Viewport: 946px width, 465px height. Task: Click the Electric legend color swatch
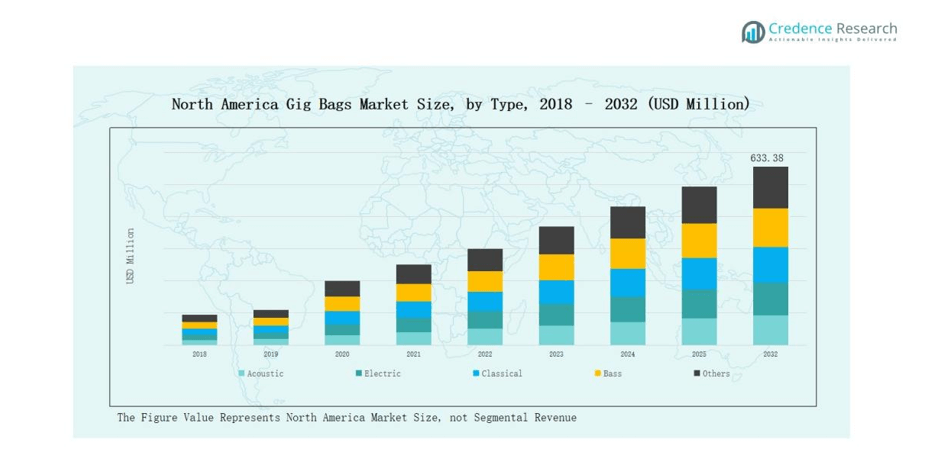point(358,374)
